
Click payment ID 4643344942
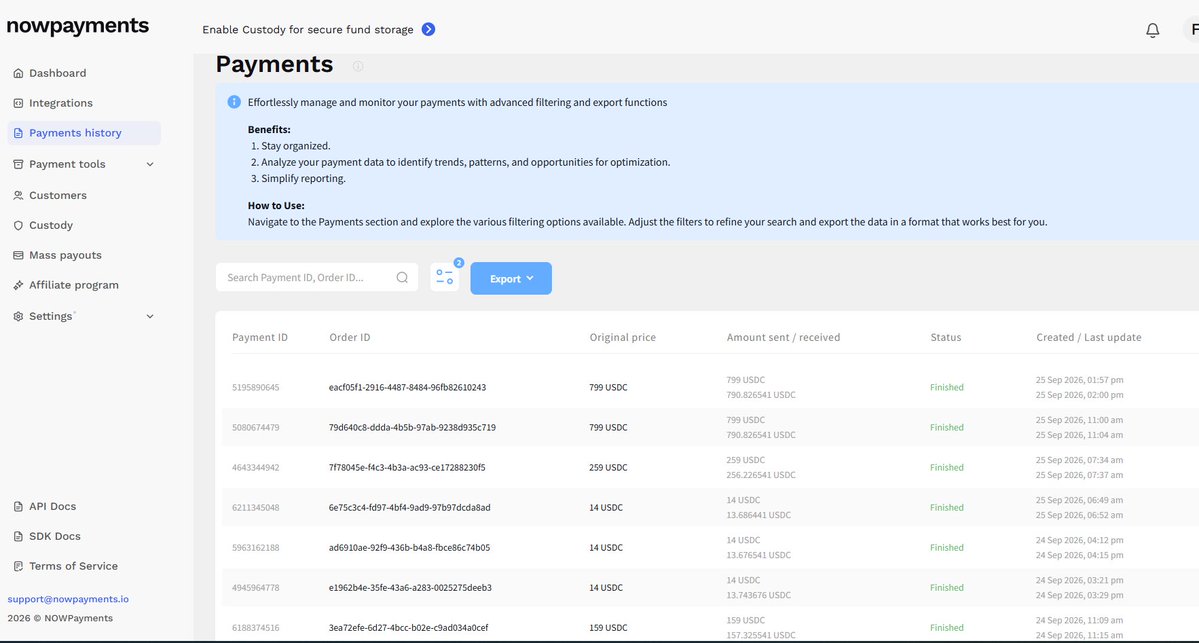255,468
